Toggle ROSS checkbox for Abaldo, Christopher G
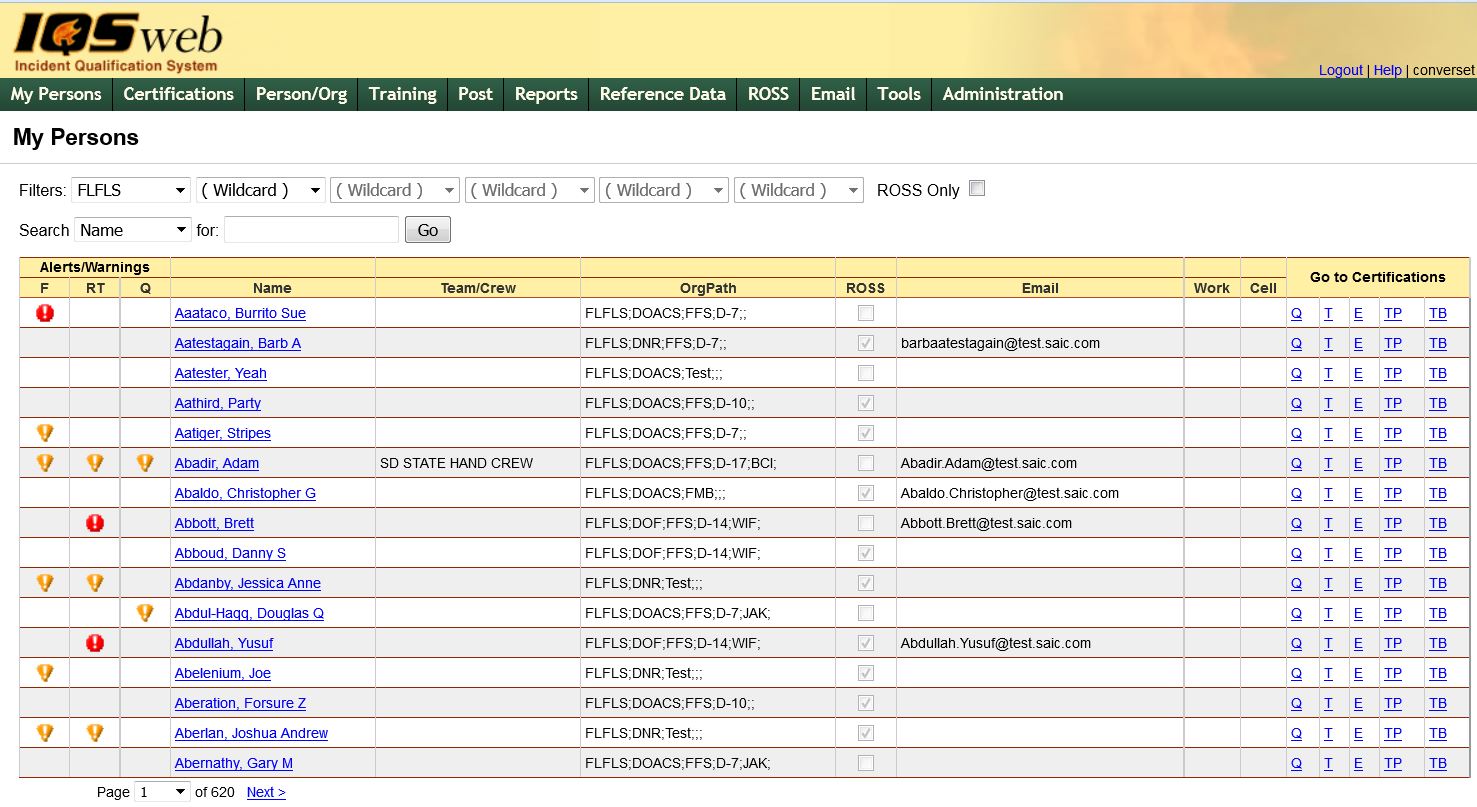This screenshot has width=1477, height=807. pyautogui.click(x=866, y=493)
